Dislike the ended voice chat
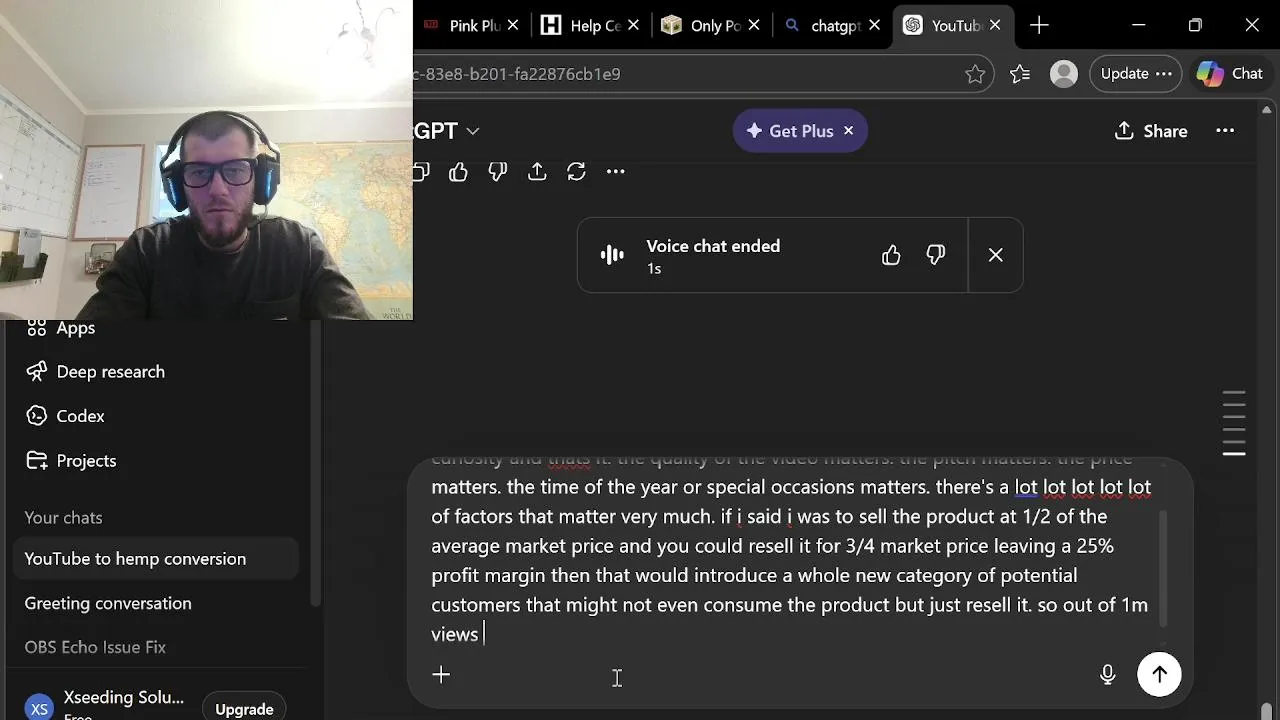 (936, 256)
